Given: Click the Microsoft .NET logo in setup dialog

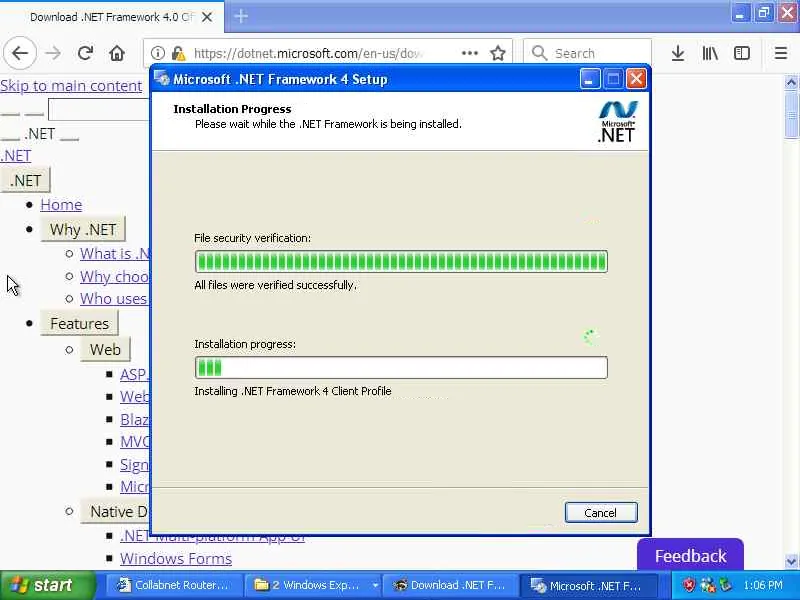Looking at the screenshot, I should point(617,121).
